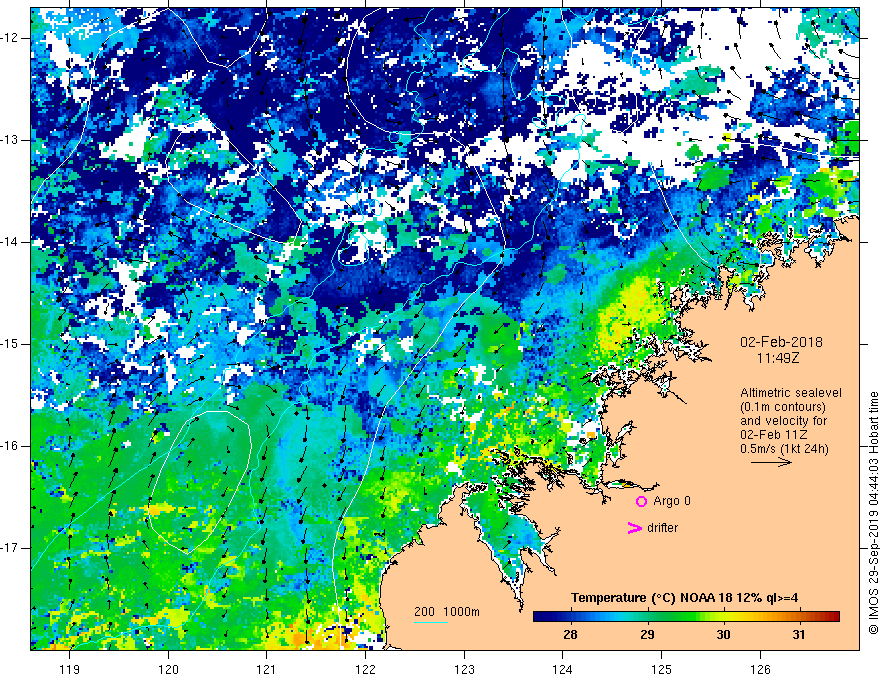Image resolution: width=880 pixels, height=680 pixels.
Task: Click the 'Altimetric sealevel' text
Action: click(791, 393)
